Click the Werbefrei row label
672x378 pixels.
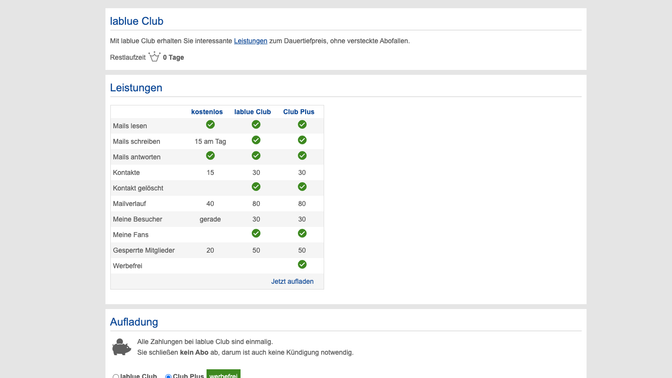coord(127,266)
